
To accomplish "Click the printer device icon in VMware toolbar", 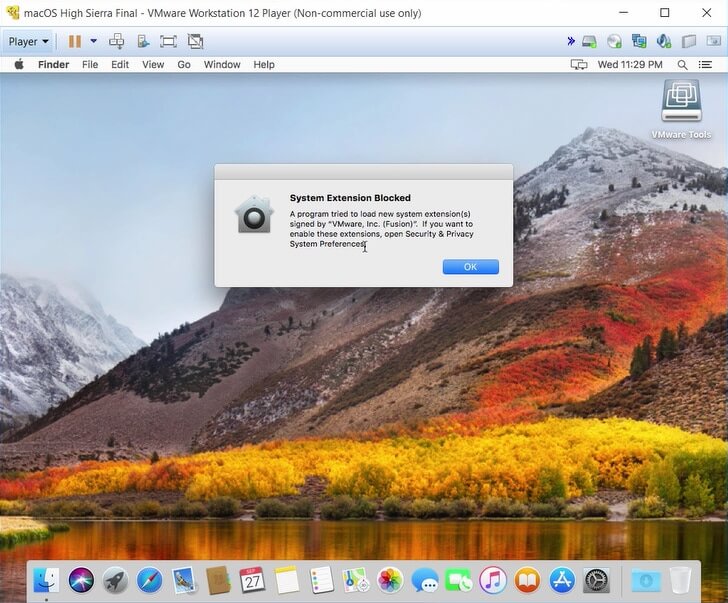I will 689,41.
